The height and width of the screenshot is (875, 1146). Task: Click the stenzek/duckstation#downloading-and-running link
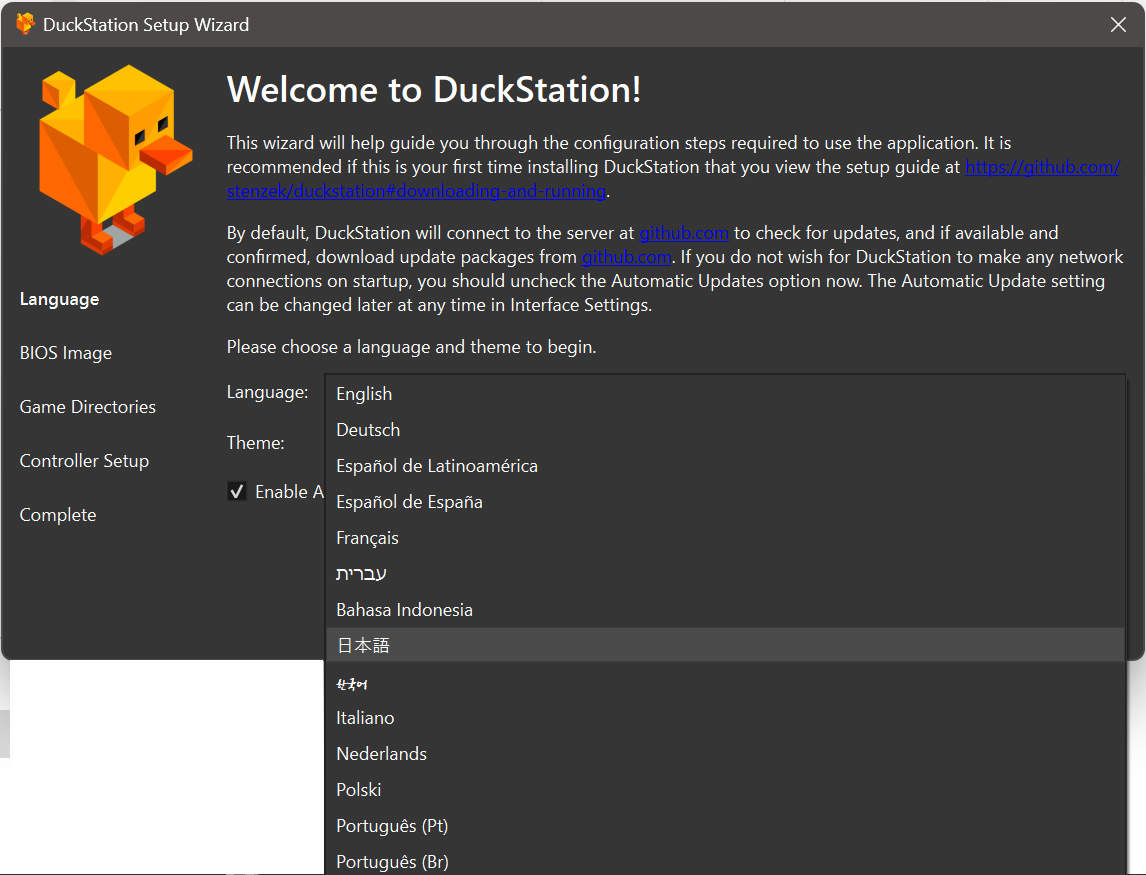[416, 192]
